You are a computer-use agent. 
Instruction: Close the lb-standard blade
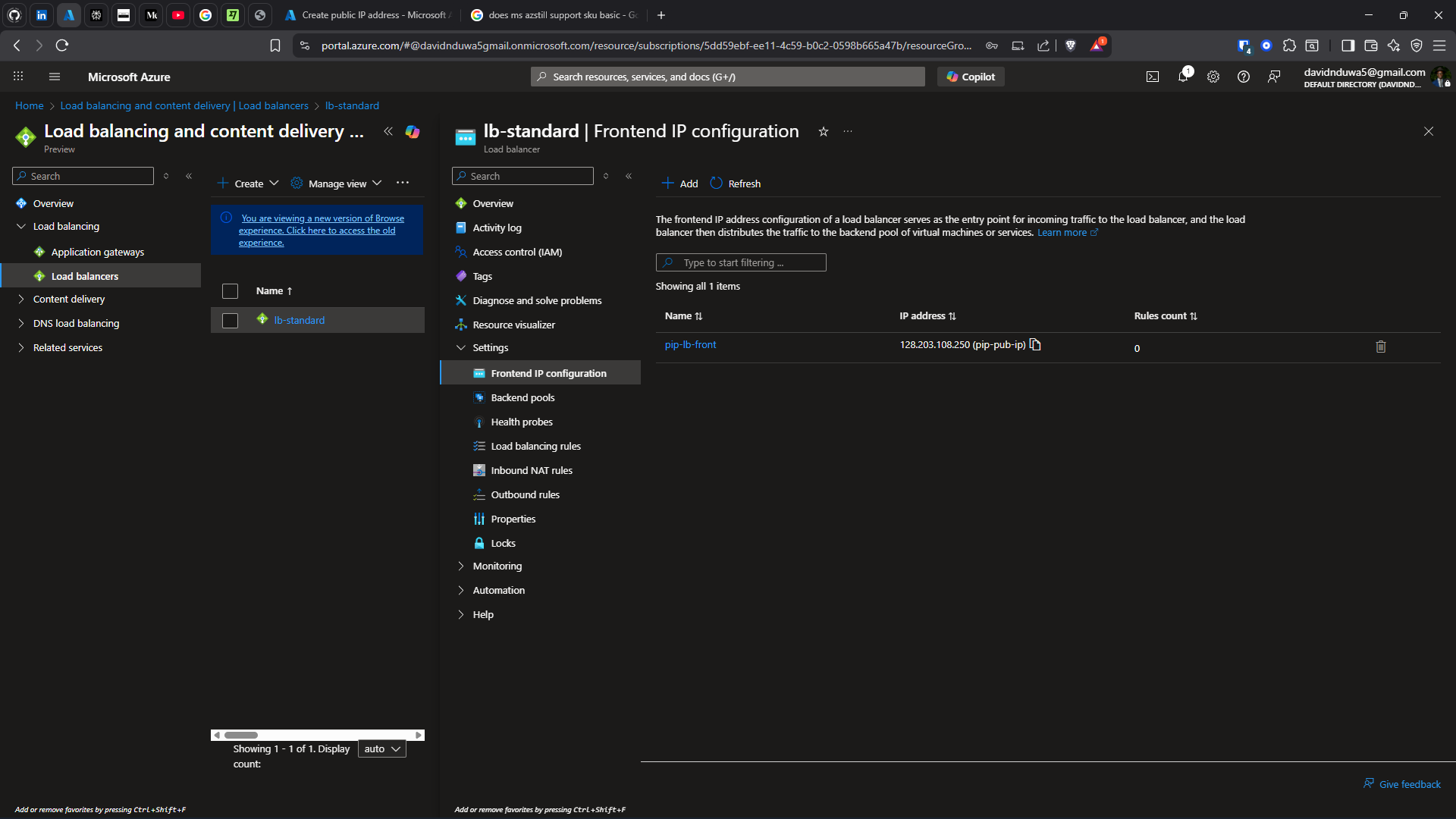[x=1429, y=131]
